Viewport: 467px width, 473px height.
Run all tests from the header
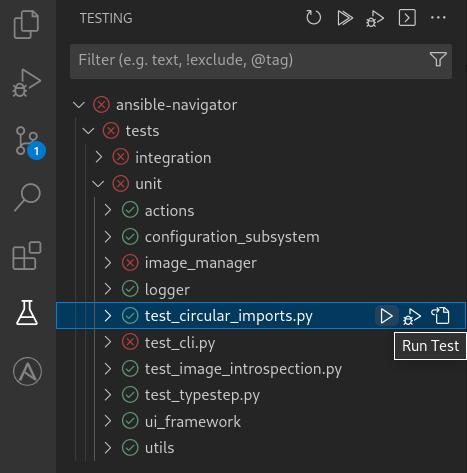click(345, 18)
